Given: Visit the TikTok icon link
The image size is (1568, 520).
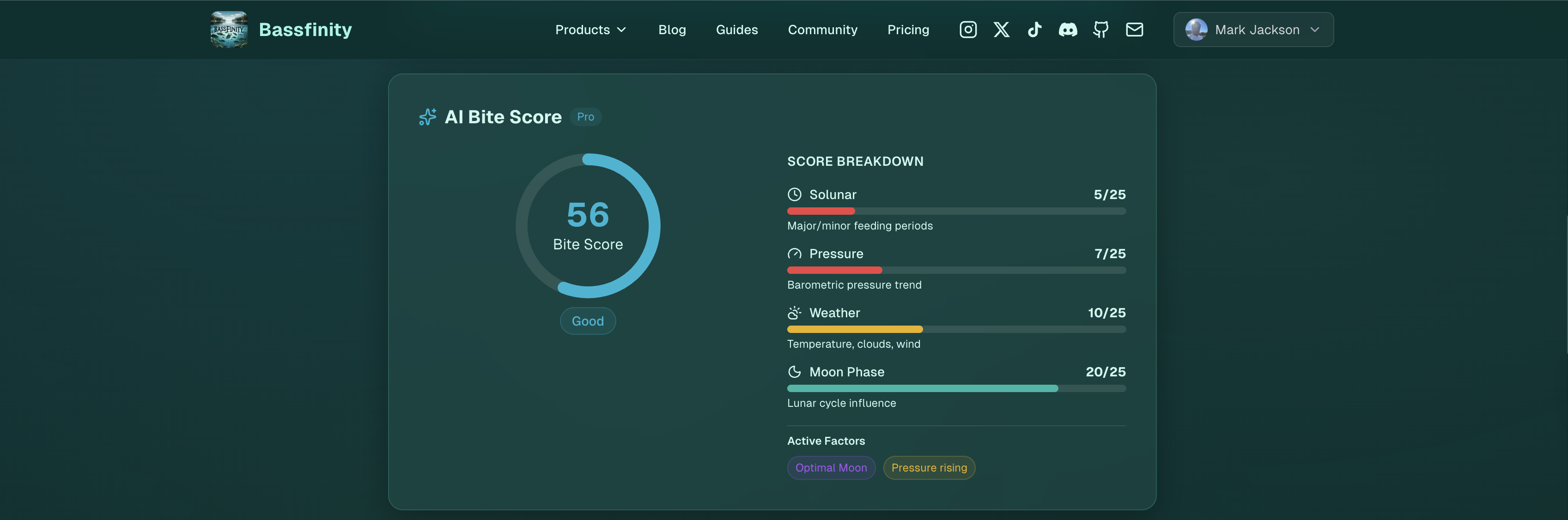Looking at the screenshot, I should click(1034, 30).
